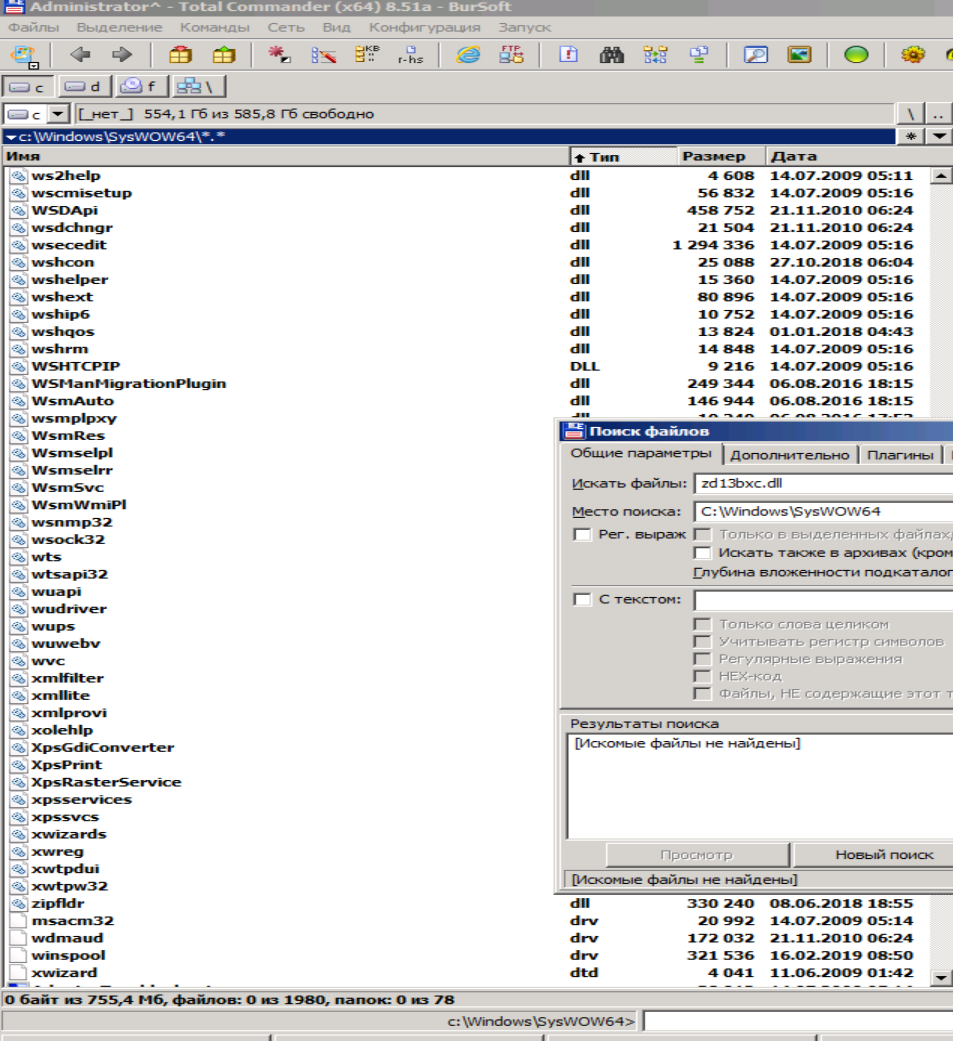This screenshot has width=953, height=1041.
Task: Toggle Учитывать регистр символов checkbox
Action: [x=702, y=642]
